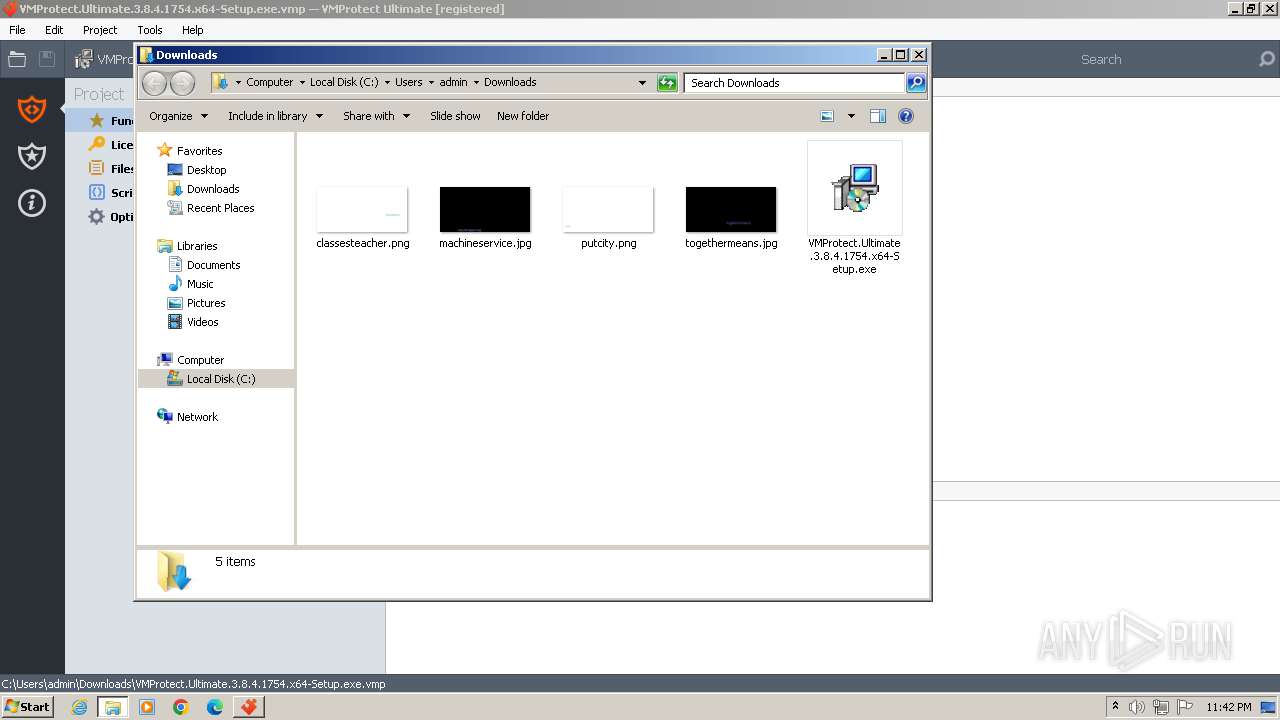Open the info circle icon in VMProtect sidebar
The height and width of the screenshot is (720, 1280).
point(32,203)
